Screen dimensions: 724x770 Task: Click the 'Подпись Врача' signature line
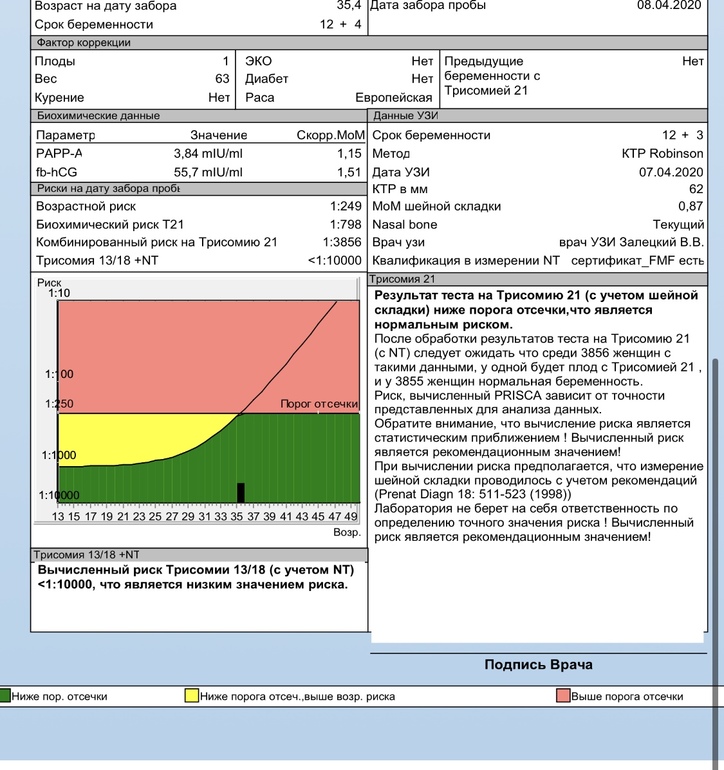pos(538,665)
